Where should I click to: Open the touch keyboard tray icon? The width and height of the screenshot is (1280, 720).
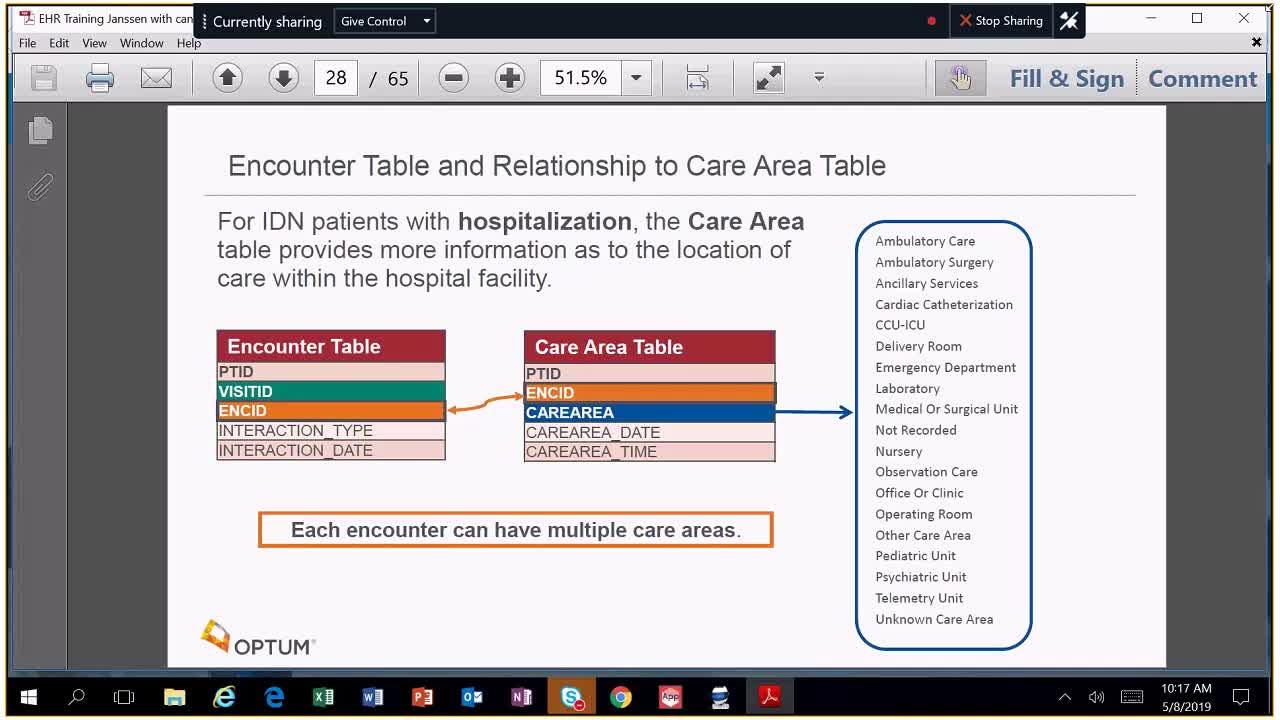tap(1131, 697)
